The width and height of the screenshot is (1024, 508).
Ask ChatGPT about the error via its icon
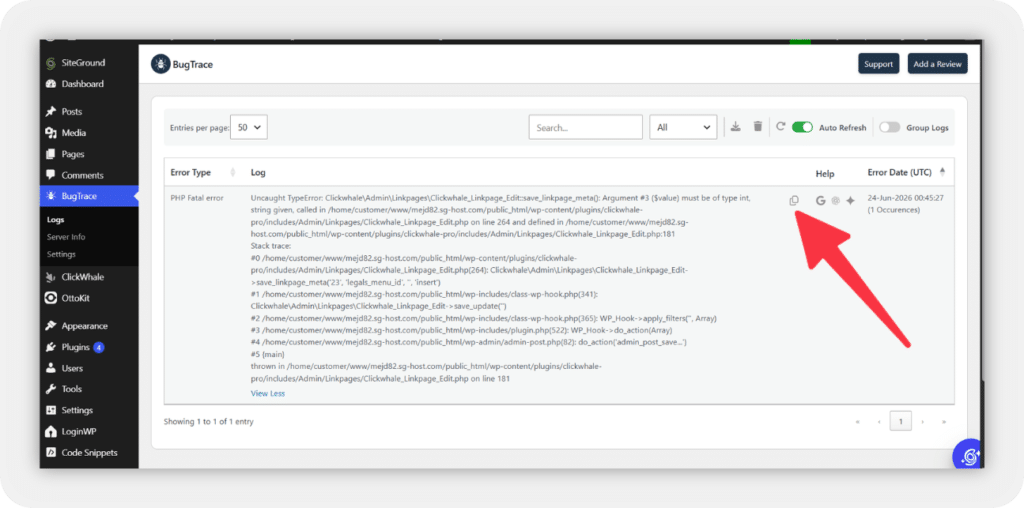tap(835, 200)
